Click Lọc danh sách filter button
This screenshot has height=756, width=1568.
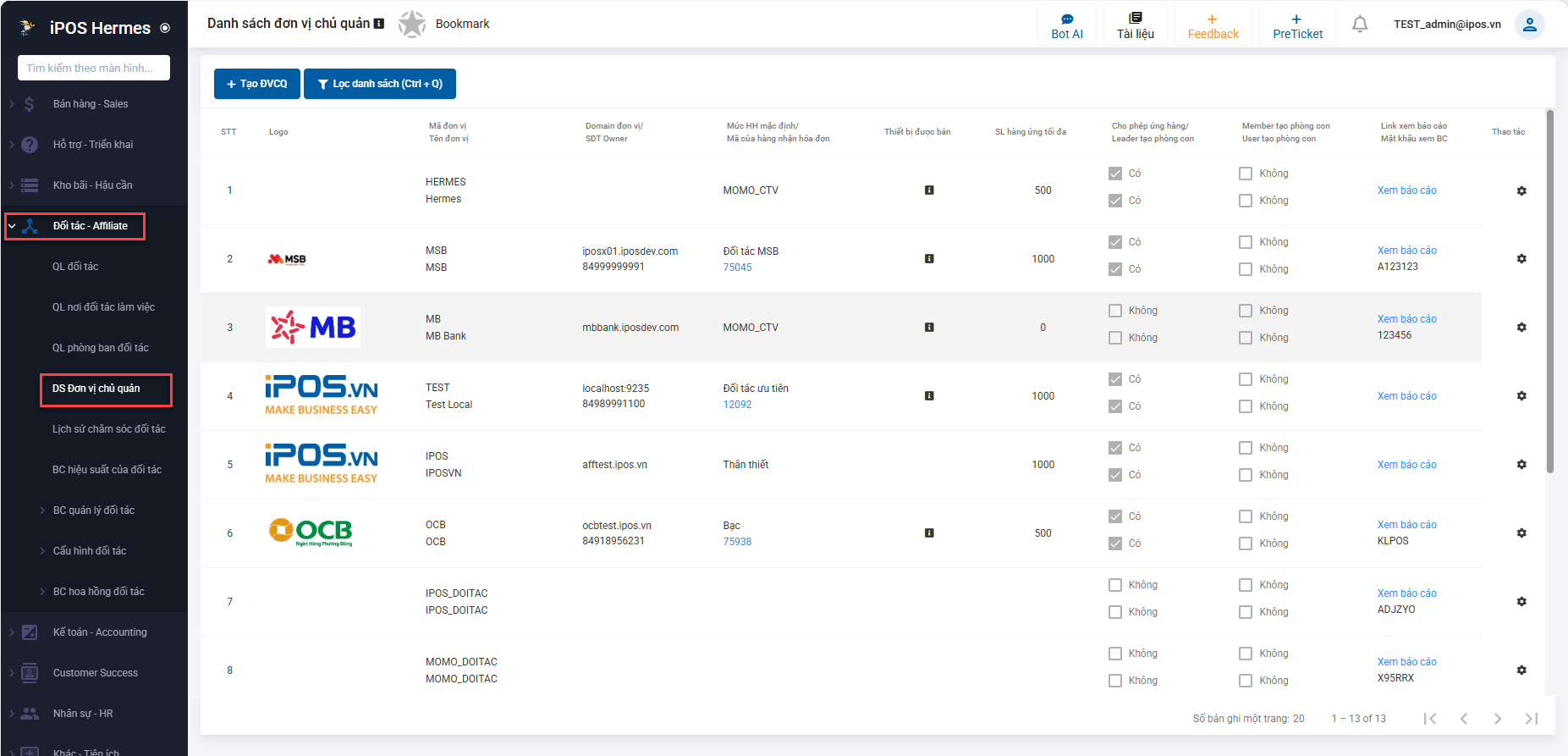380,84
